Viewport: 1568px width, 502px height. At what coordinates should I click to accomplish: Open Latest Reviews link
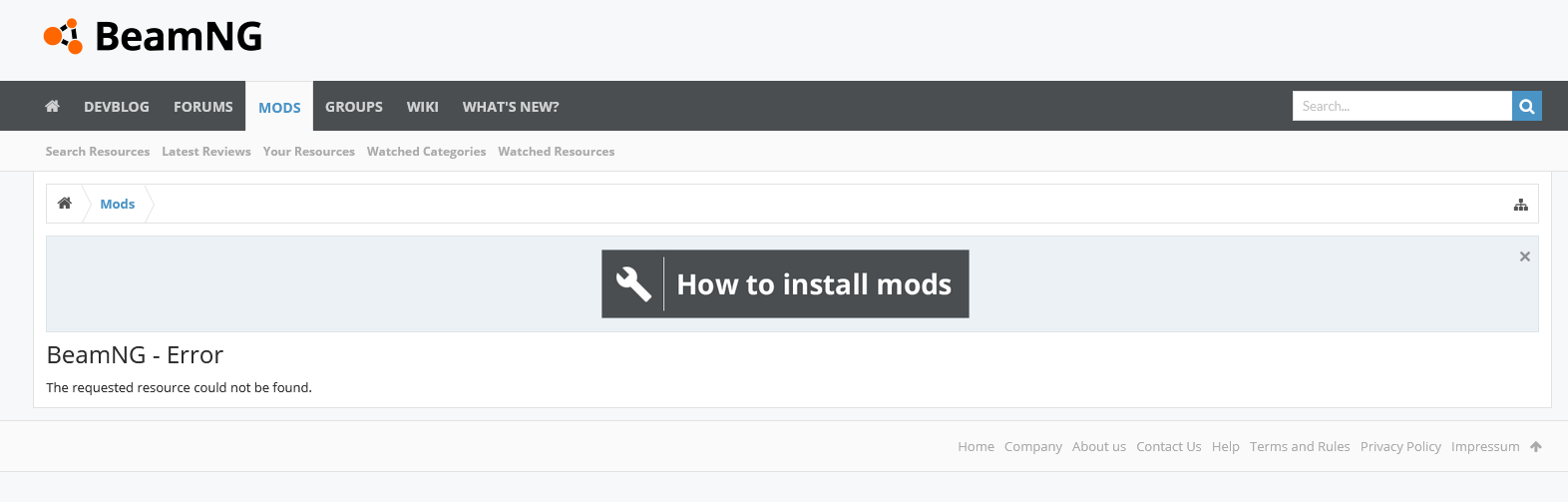point(206,152)
